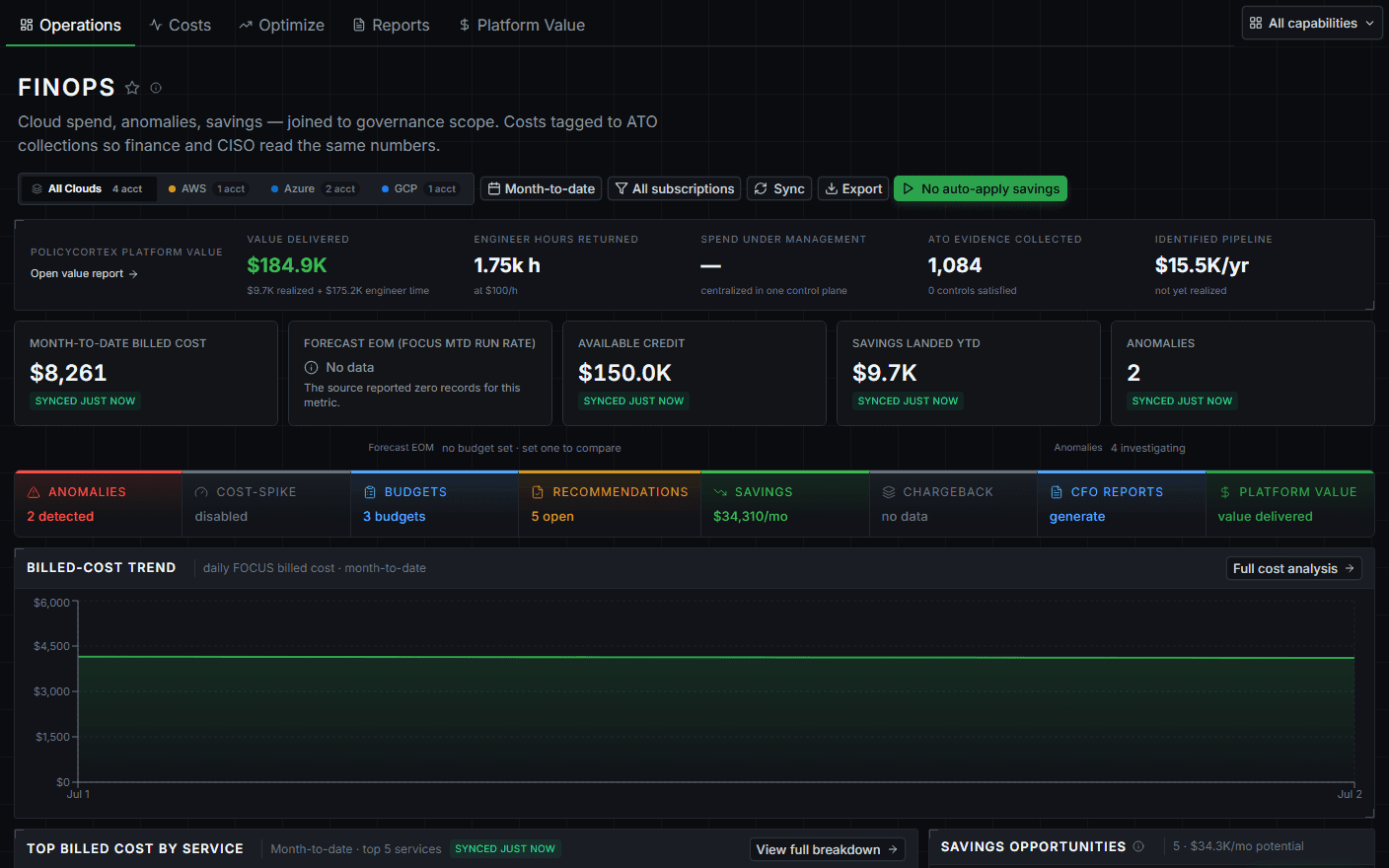Select the Cost-Spike gauge icon
The width and height of the screenshot is (1389, 868).
coord(201,492)
